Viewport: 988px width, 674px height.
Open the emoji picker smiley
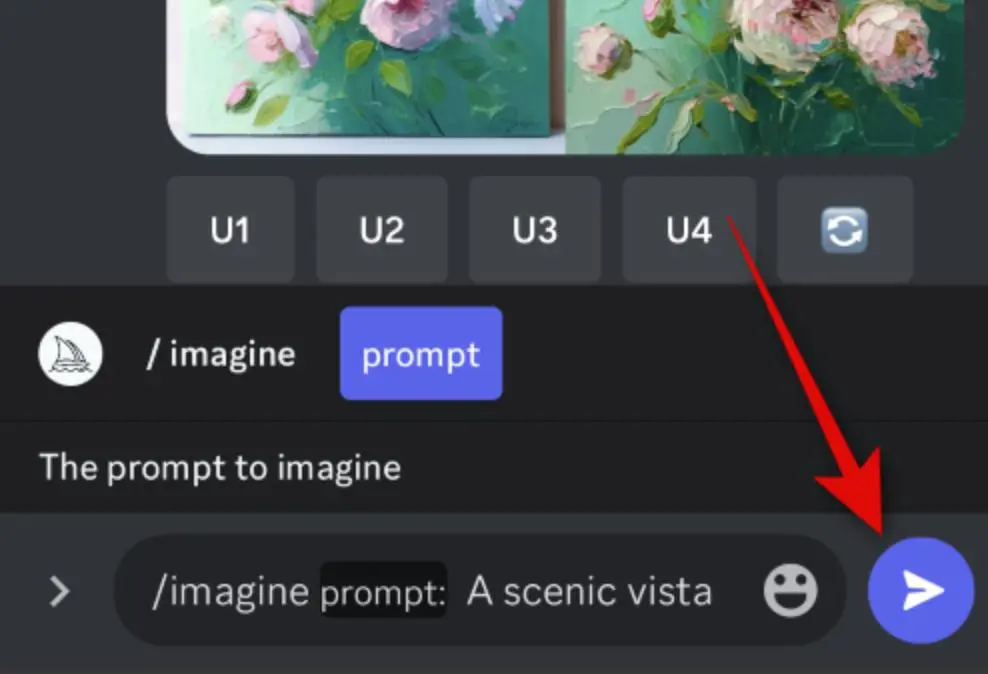click(790, 592)
